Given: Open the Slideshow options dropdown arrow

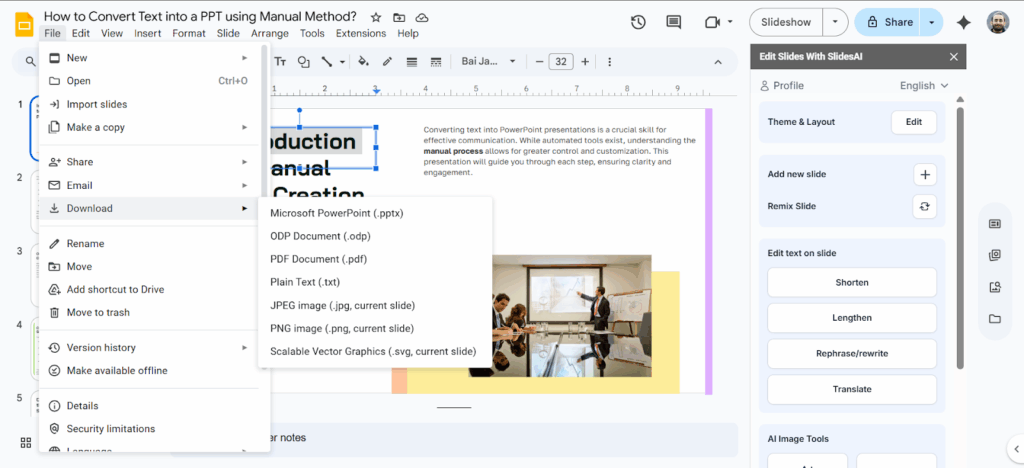Looking at the screenshot, I should (x=835, y=22).
